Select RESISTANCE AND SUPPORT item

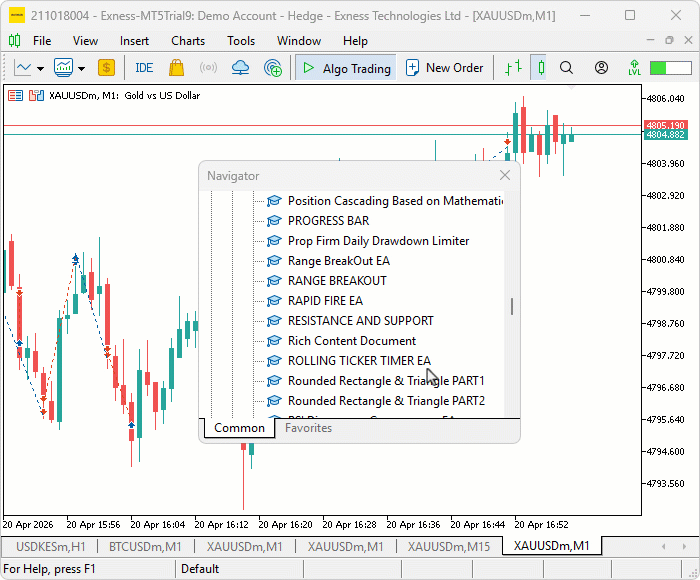pos(361,321)
